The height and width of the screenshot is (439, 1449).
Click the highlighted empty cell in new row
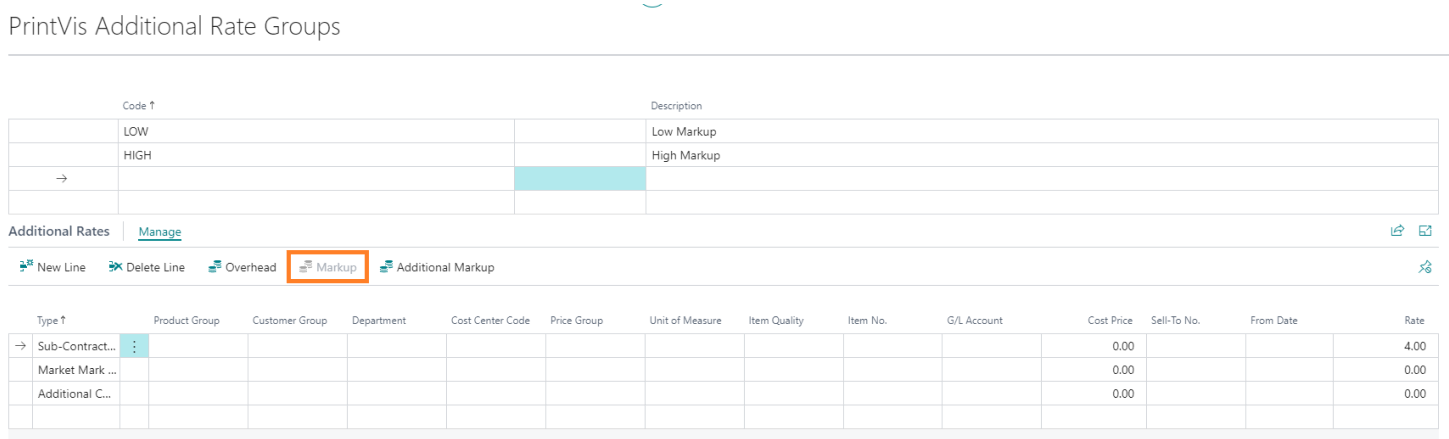pos(580,179)
